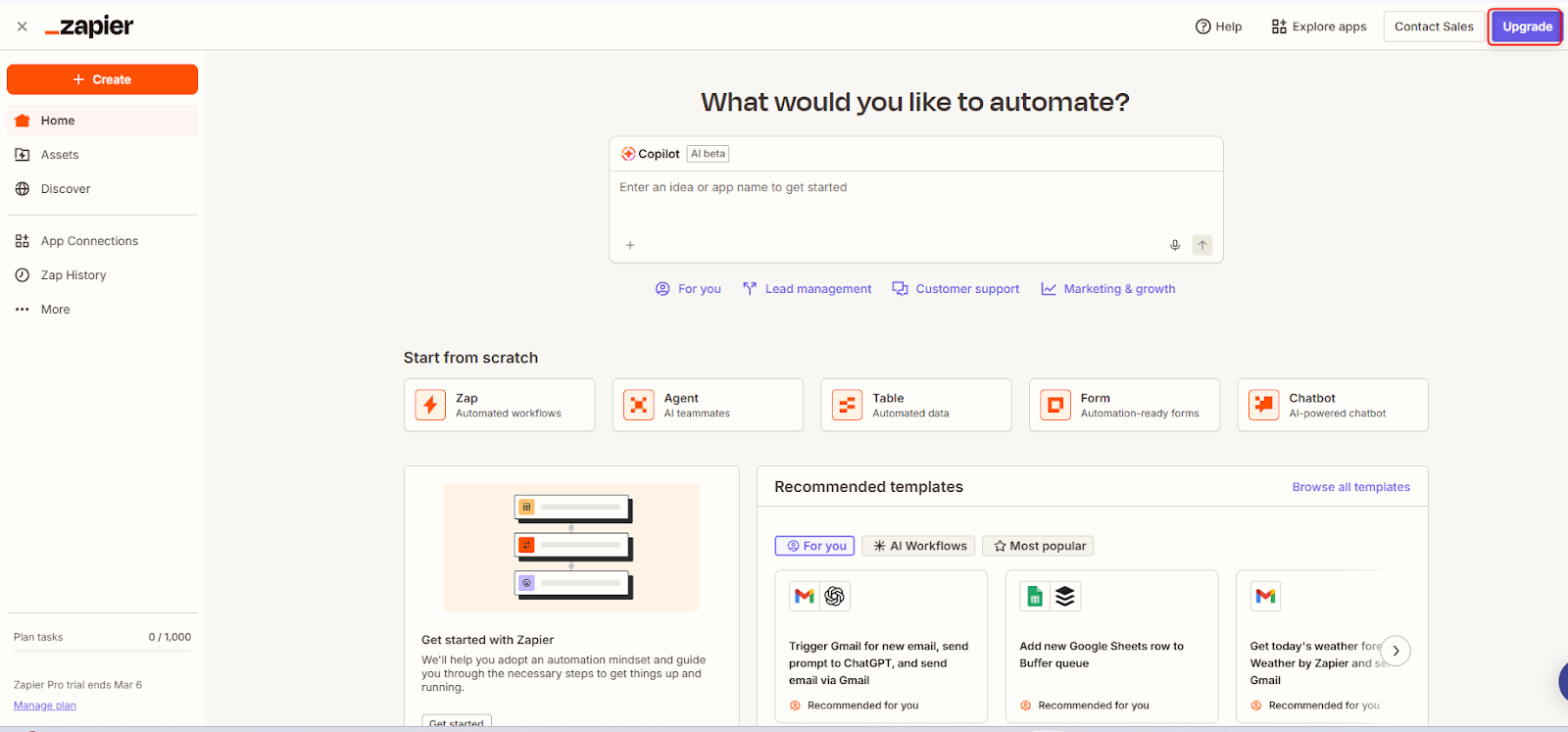Click the Chatbot card icon

(1264, 405)
